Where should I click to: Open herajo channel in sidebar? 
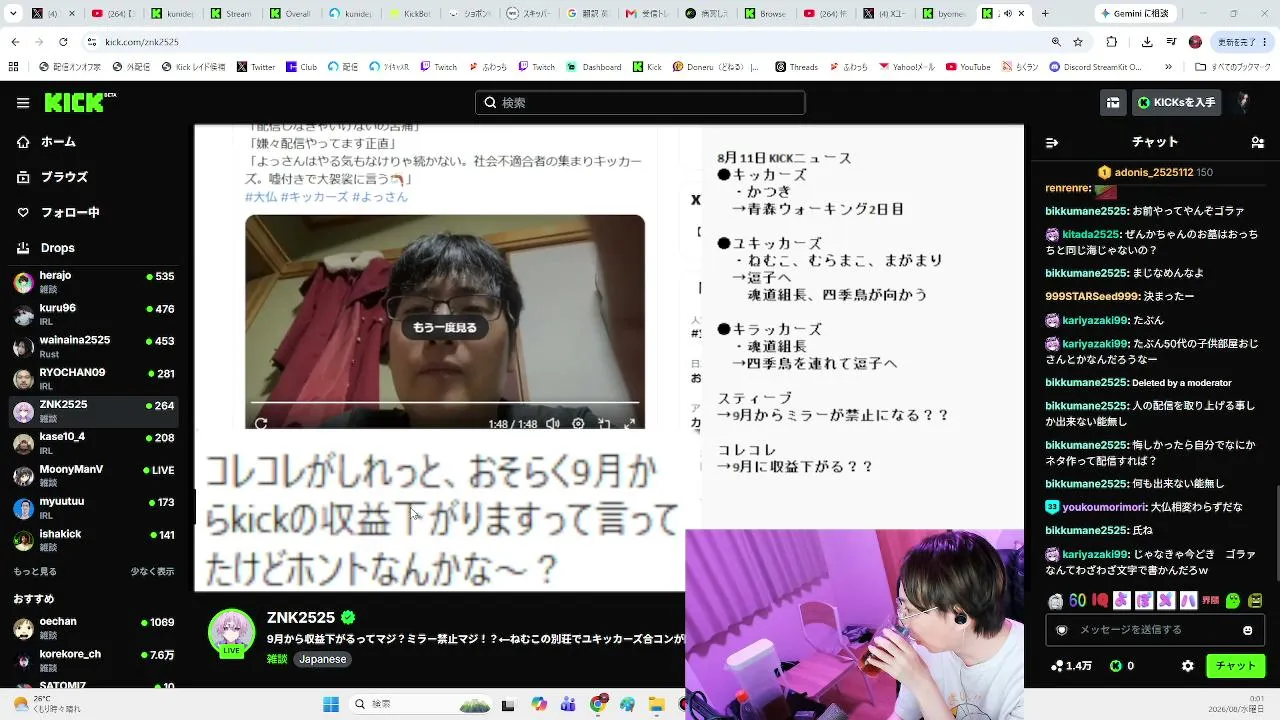click(94, 281)
